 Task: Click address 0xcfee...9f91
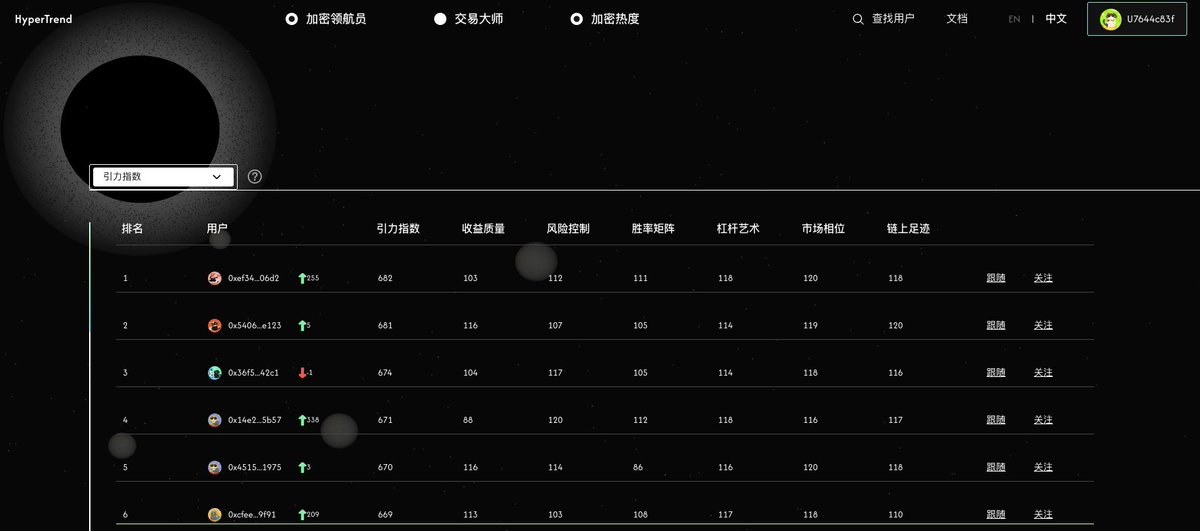coord(252,515)
